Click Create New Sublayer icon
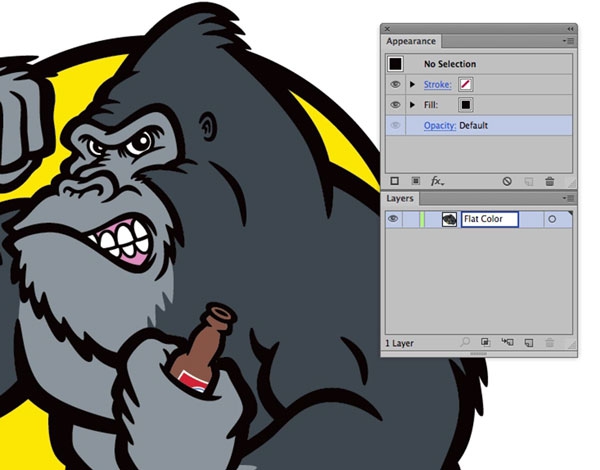This screenshot has width=600, height=470. (507, 343)
